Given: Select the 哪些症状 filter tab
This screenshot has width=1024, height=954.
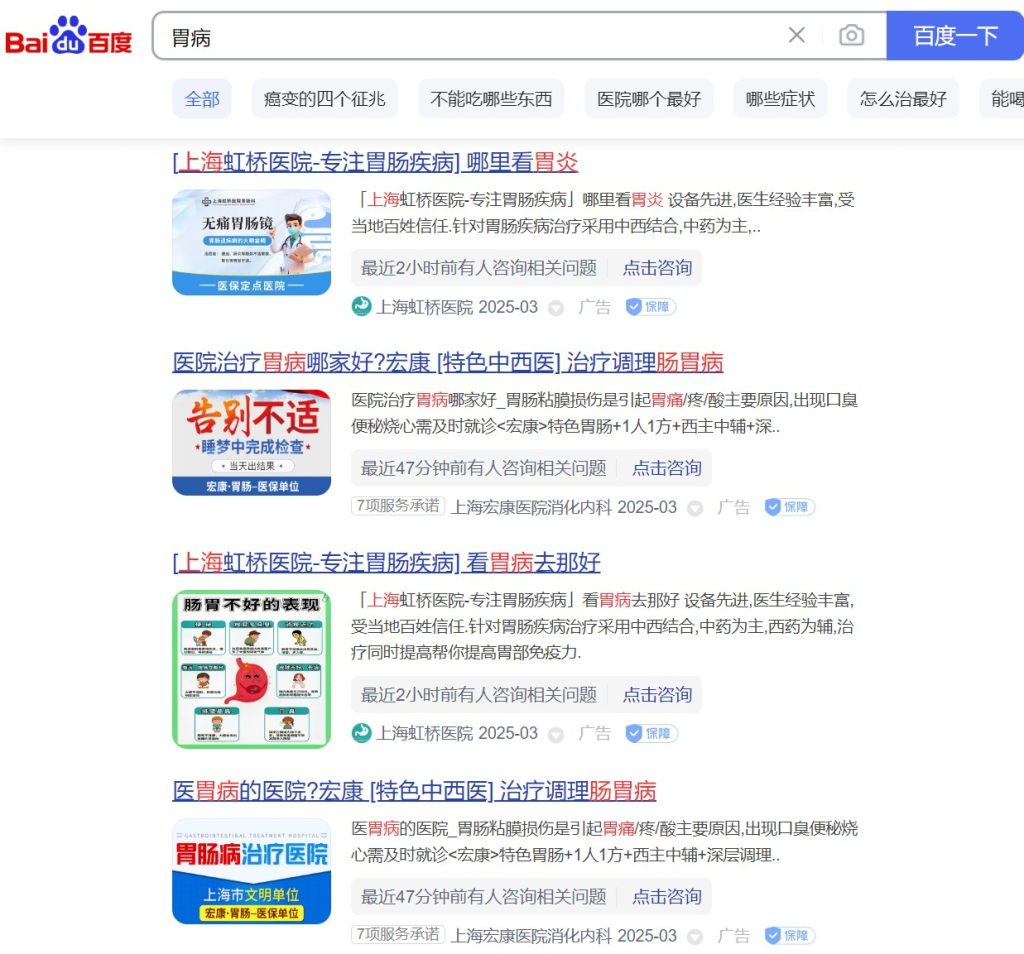Looking at the screenshot, I should click(x=780, y=99).
